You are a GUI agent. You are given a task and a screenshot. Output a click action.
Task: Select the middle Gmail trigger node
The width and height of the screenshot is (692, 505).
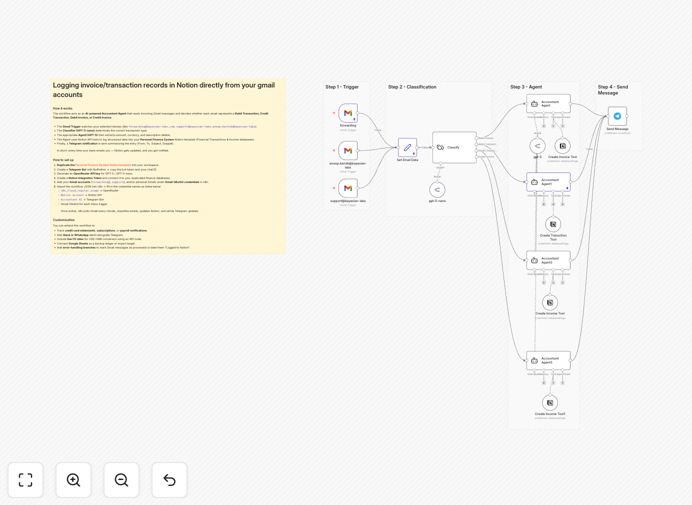point(348,151)
